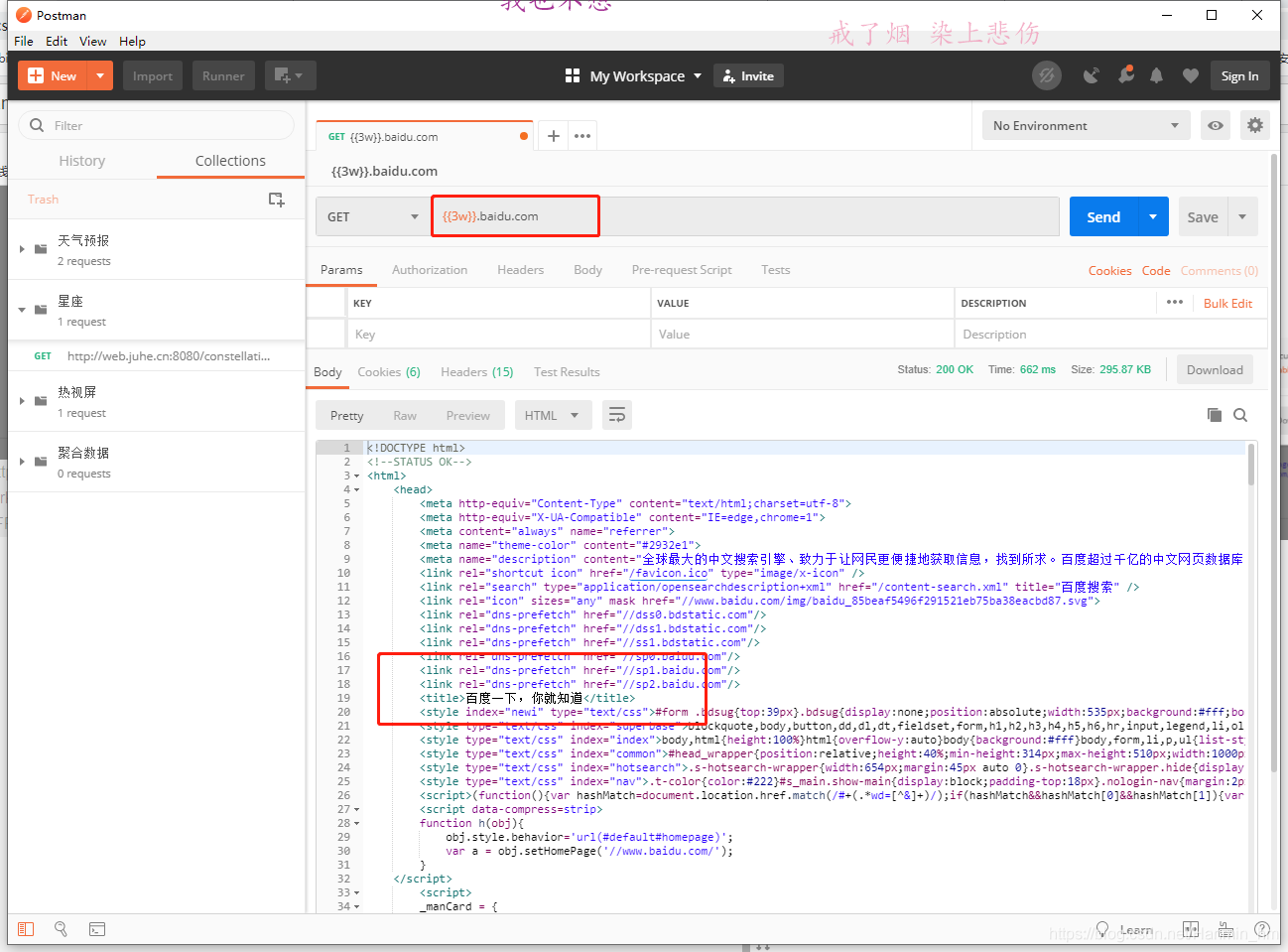Open the Postman console icon
The width and height of the screenshot is (1288, 952).
97,929
